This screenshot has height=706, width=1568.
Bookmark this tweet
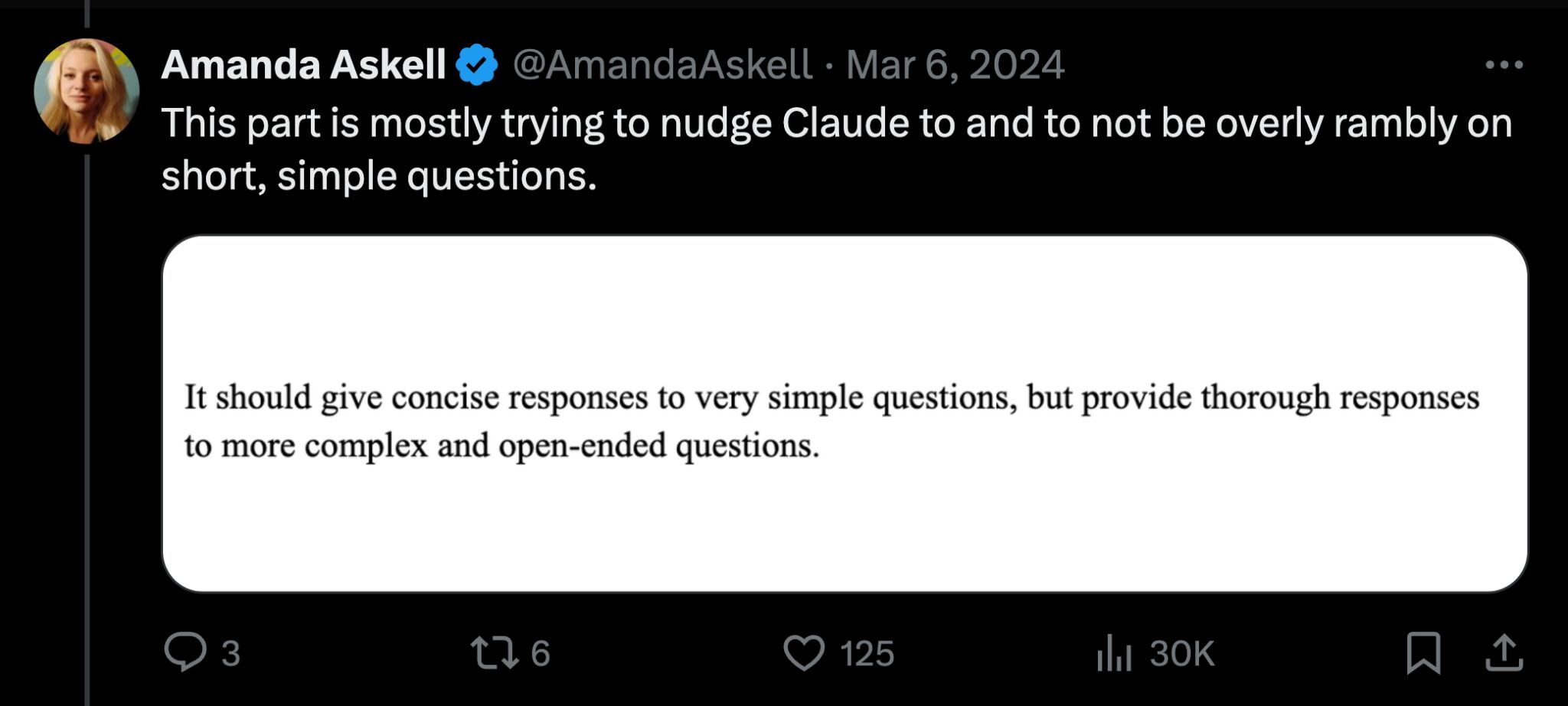point(1424,655)
